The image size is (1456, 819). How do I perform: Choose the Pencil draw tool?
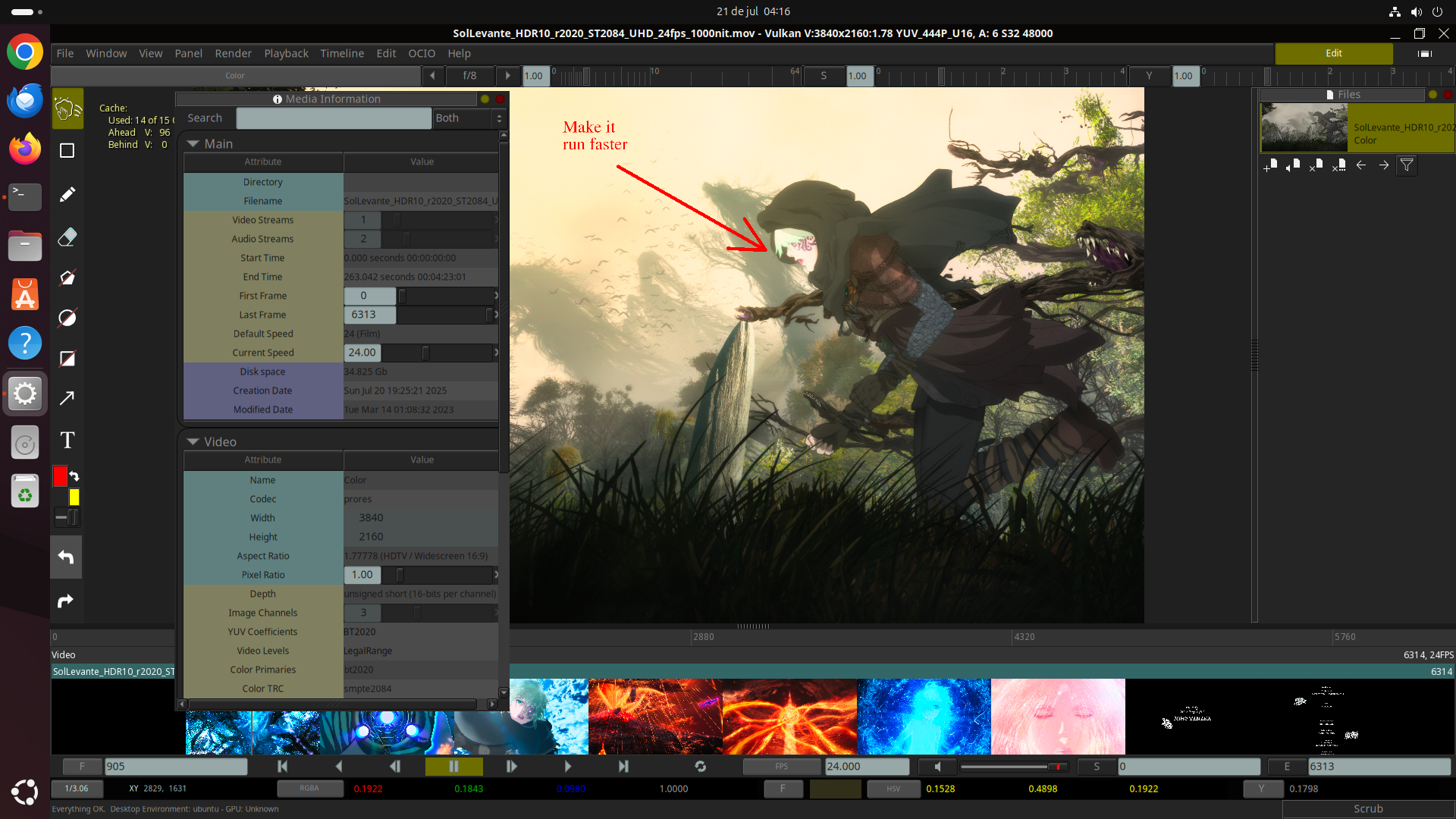point(67,194)
